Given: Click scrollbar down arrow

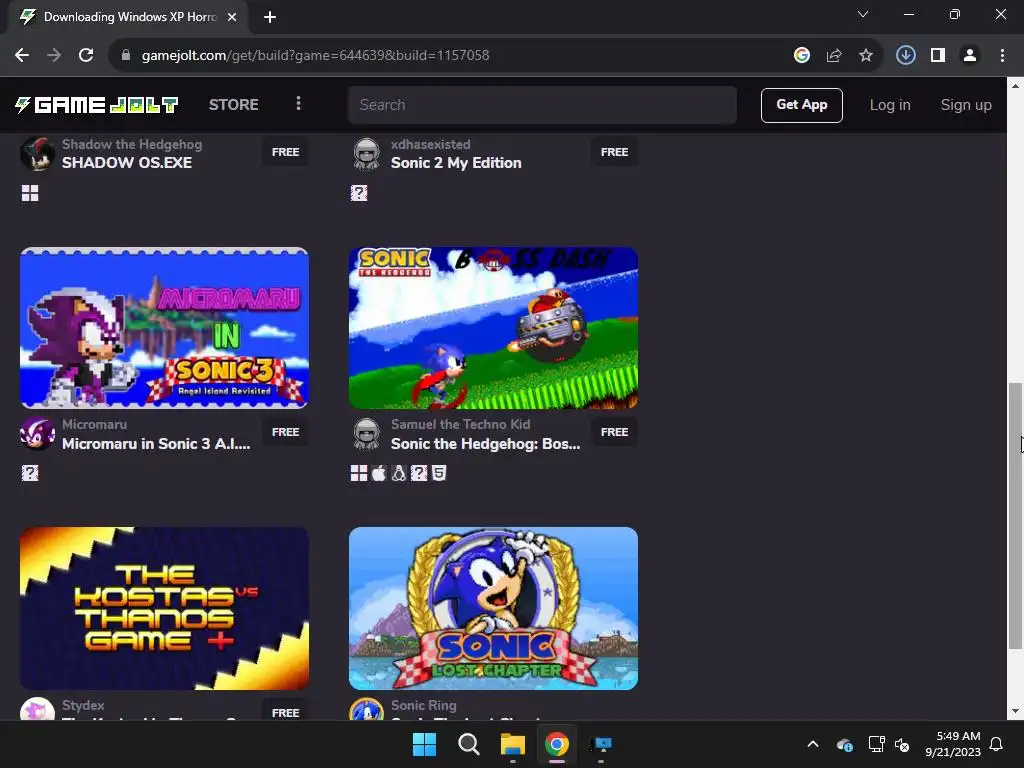Looking at the screenshot, I should point(1015,711).
